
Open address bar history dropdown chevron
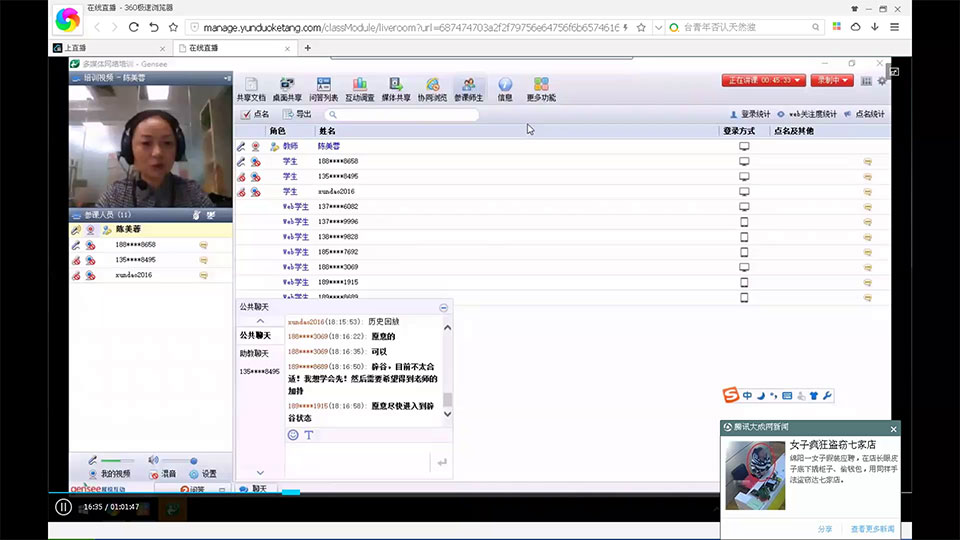click(658, 27)
